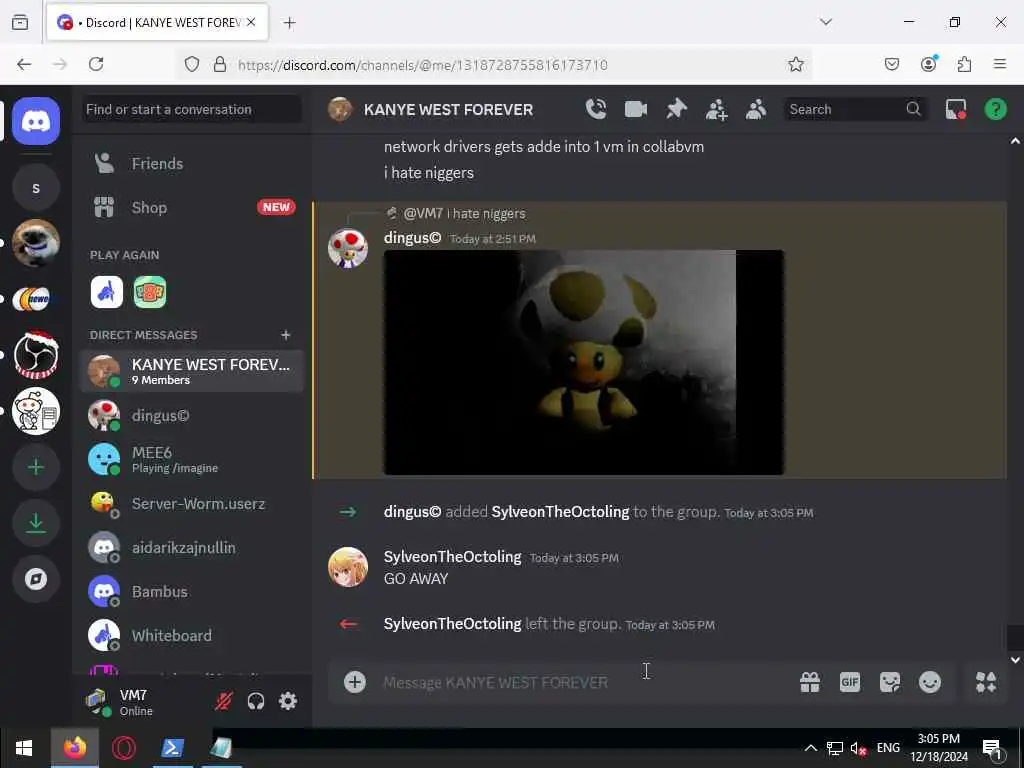Reload the Discord page
Image resolution: width=1024 pixels, height=768 pixels.
pos(96,64)
